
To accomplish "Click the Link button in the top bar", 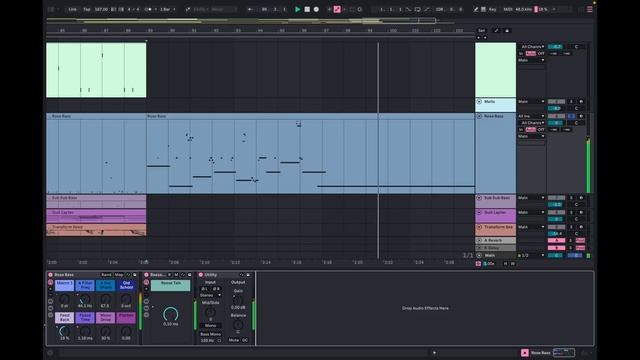I will coord(72,9).
